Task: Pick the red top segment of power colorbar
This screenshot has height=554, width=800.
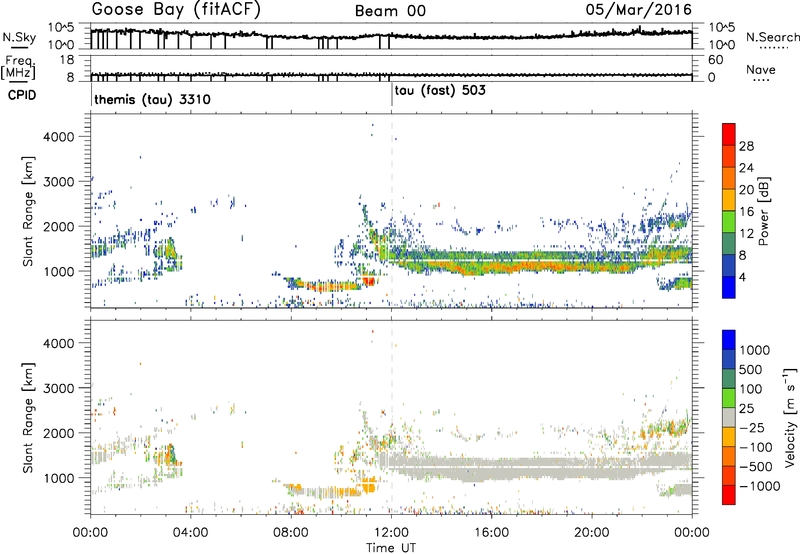Action: point(729,135)
